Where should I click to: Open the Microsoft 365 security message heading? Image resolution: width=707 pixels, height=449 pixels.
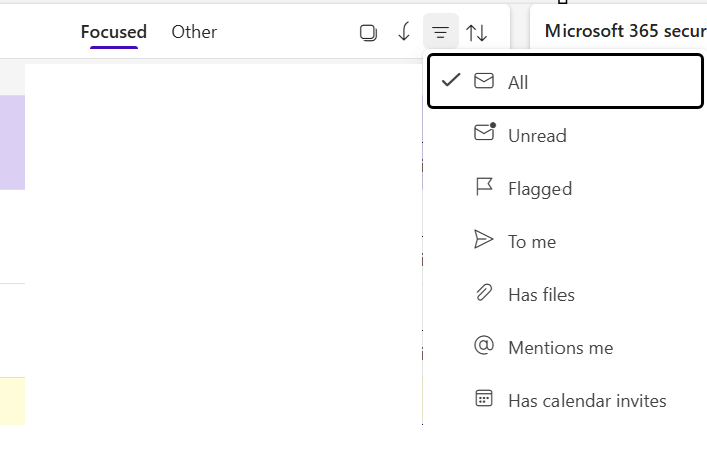click(x=625, y=31)
